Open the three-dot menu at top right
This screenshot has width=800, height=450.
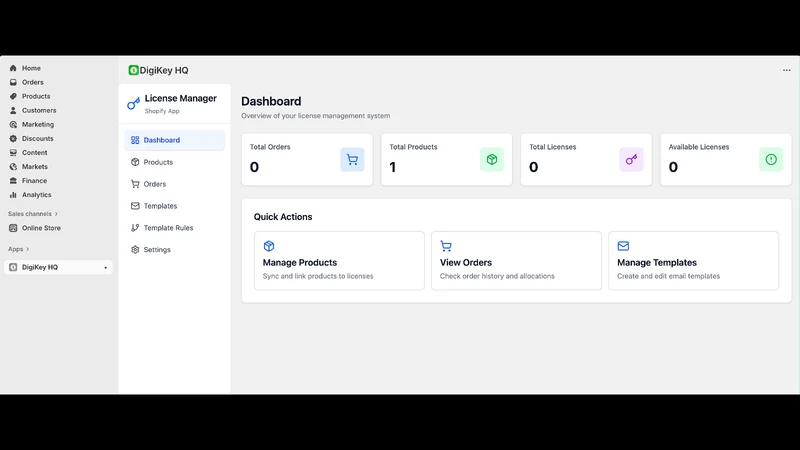click(x=787, y=70)
